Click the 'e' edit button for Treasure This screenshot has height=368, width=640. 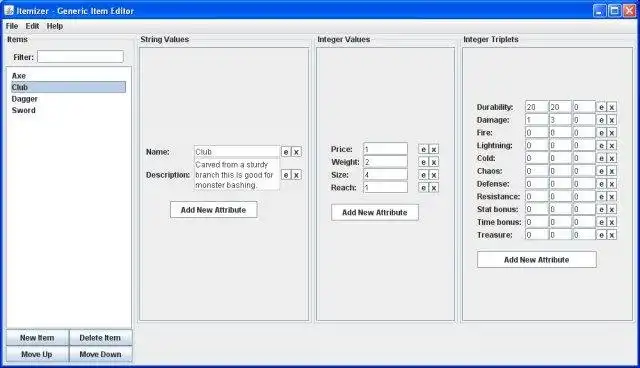[601, 235]
